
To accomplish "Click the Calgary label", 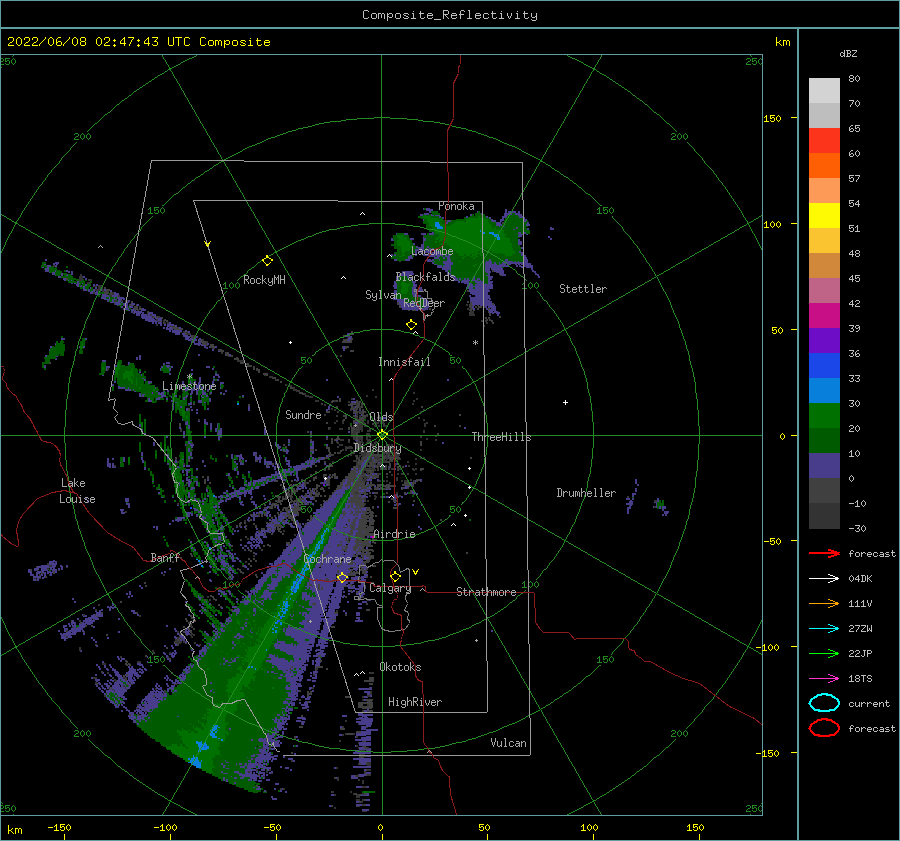I will (390, 588).
